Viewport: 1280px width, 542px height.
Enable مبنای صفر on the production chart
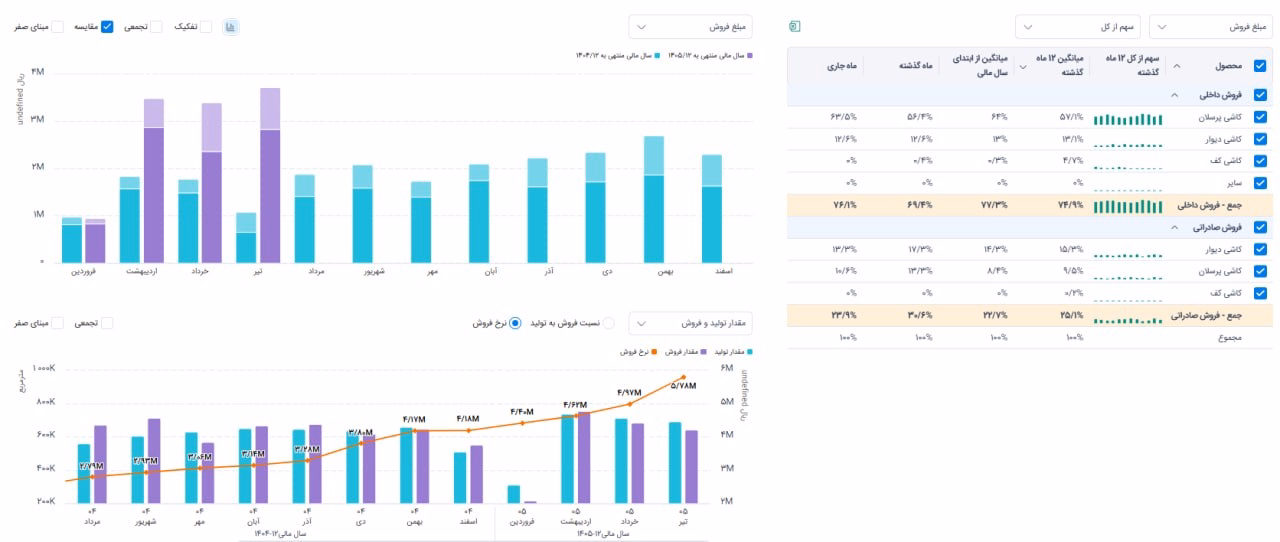click(57, 323)
